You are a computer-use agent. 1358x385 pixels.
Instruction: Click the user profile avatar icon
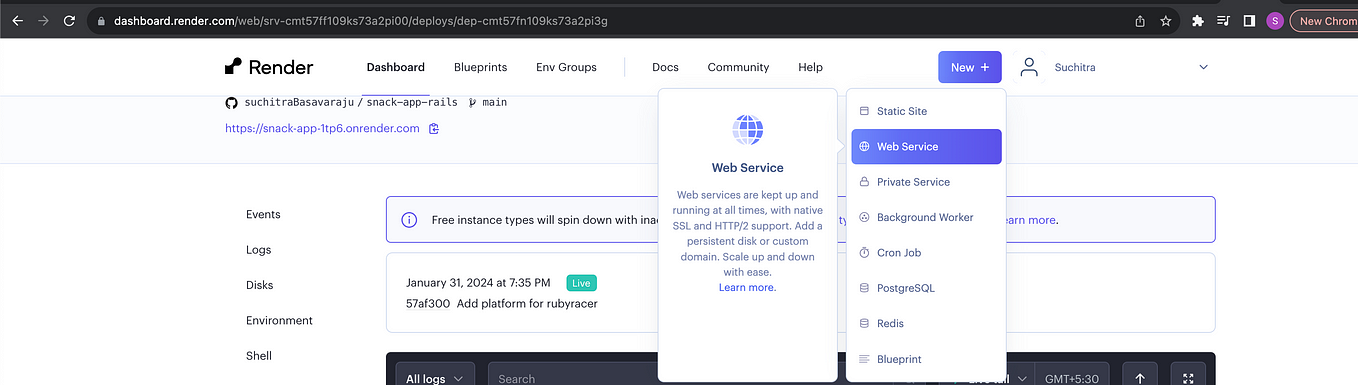pyautogui.click(x=1028, y=67)
